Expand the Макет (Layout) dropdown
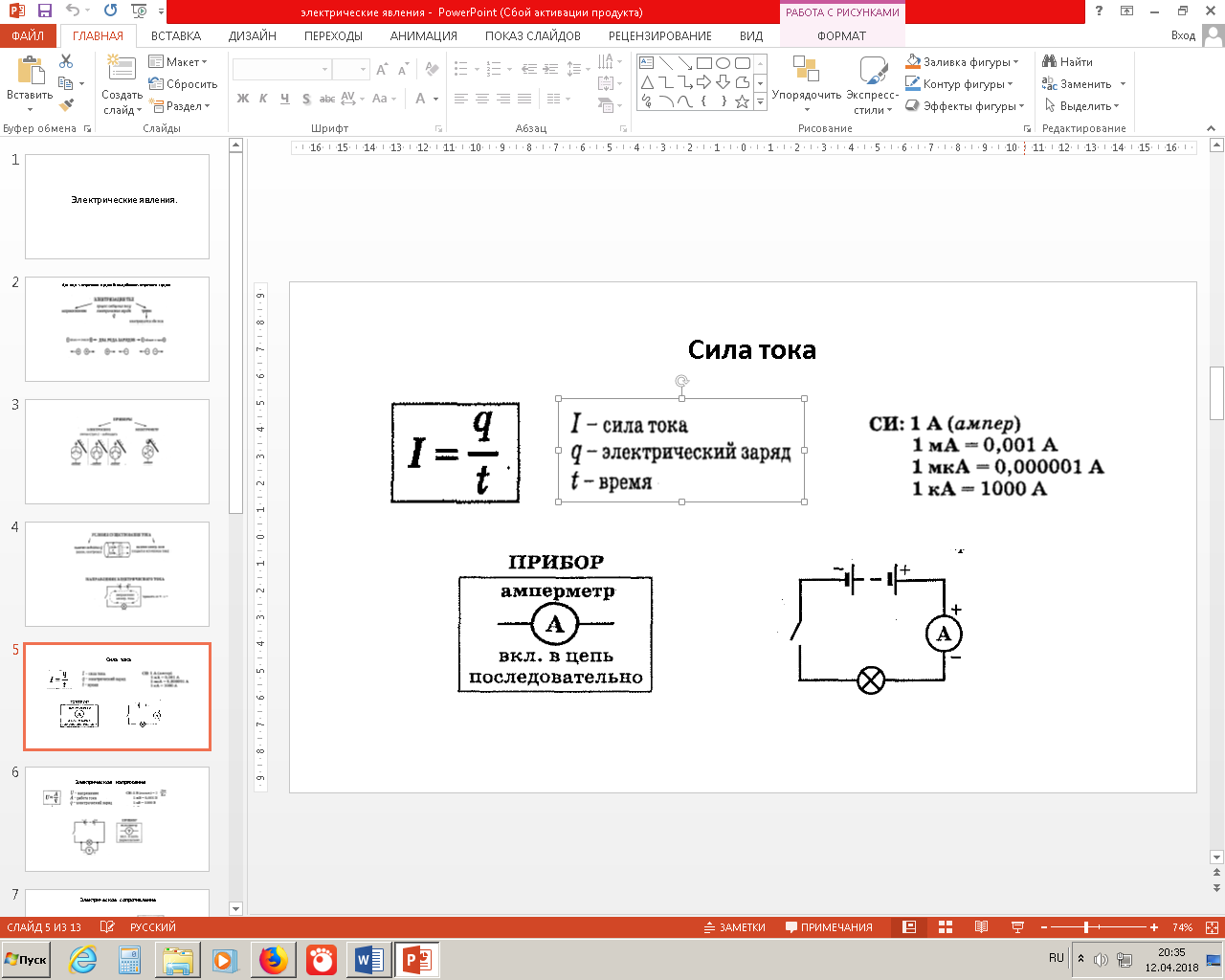Image resolution: width=1225 pixels, height=980 pixels. click(x=178, y=62)
